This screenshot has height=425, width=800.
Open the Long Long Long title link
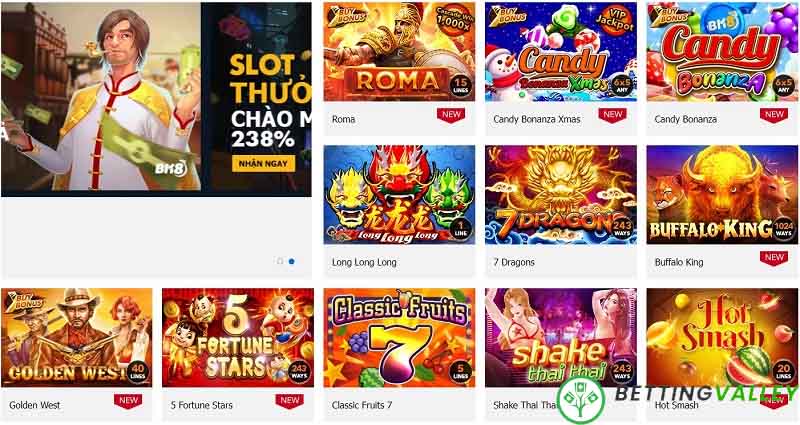coord(364,262)
